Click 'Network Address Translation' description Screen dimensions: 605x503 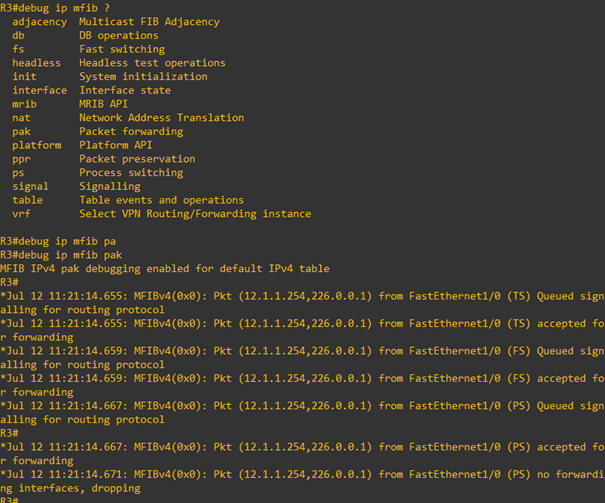[162, 118]
